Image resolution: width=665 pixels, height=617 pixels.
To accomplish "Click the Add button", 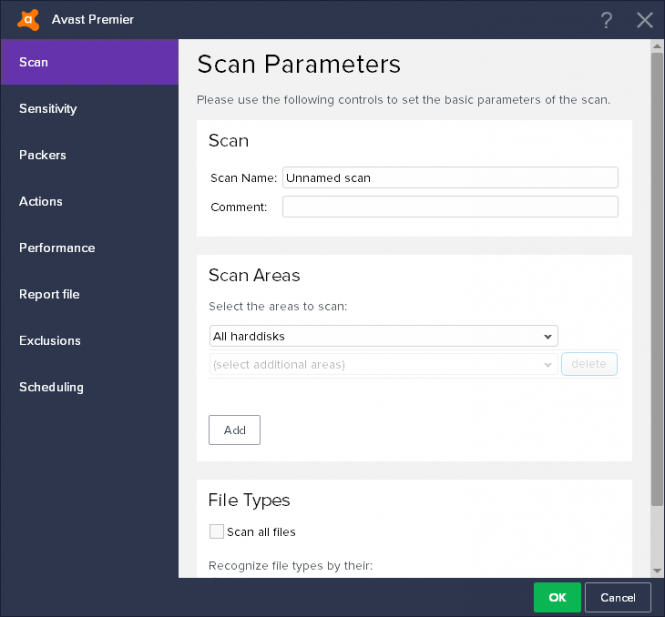I will (235, 430).
